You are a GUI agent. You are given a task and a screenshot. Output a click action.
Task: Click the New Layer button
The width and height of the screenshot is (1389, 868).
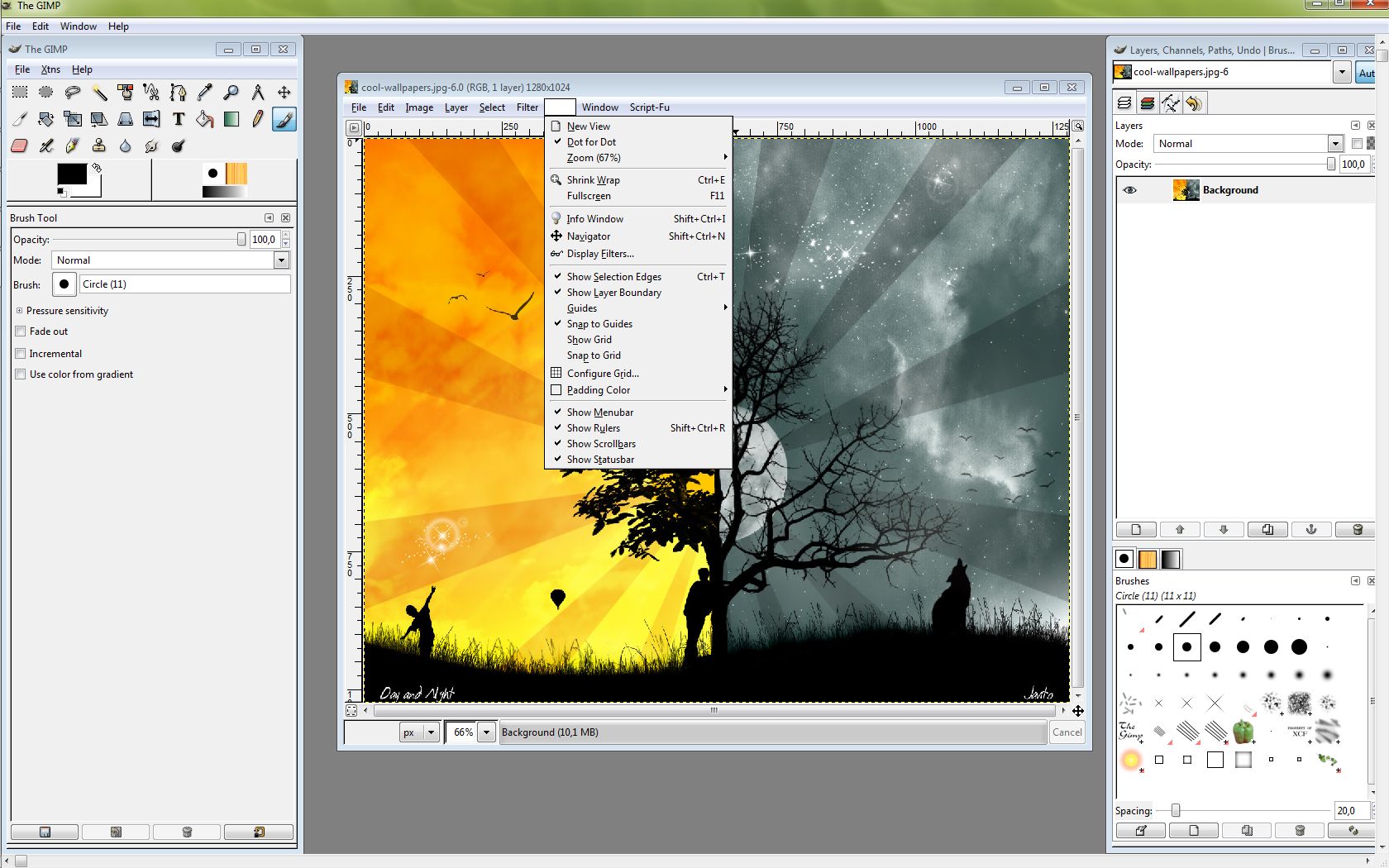pos(1136,530)
